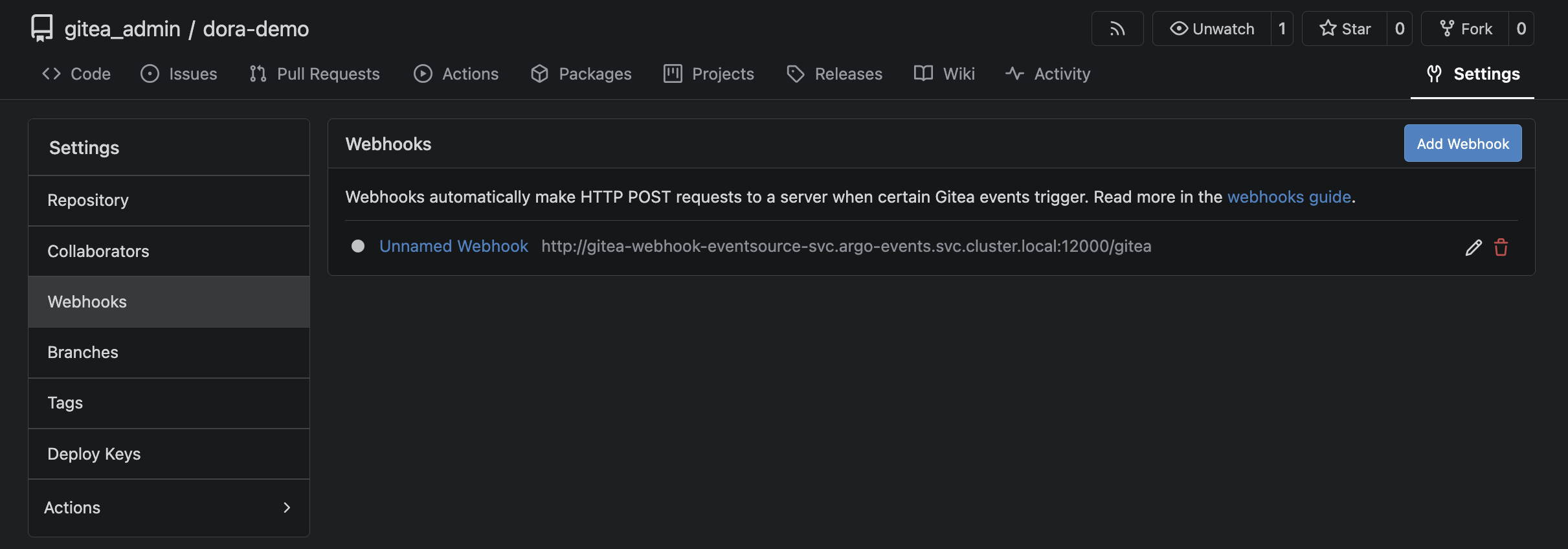Expand the Actions section in settings sidebar
This screenshot has height=549, width=1568.
169,508
